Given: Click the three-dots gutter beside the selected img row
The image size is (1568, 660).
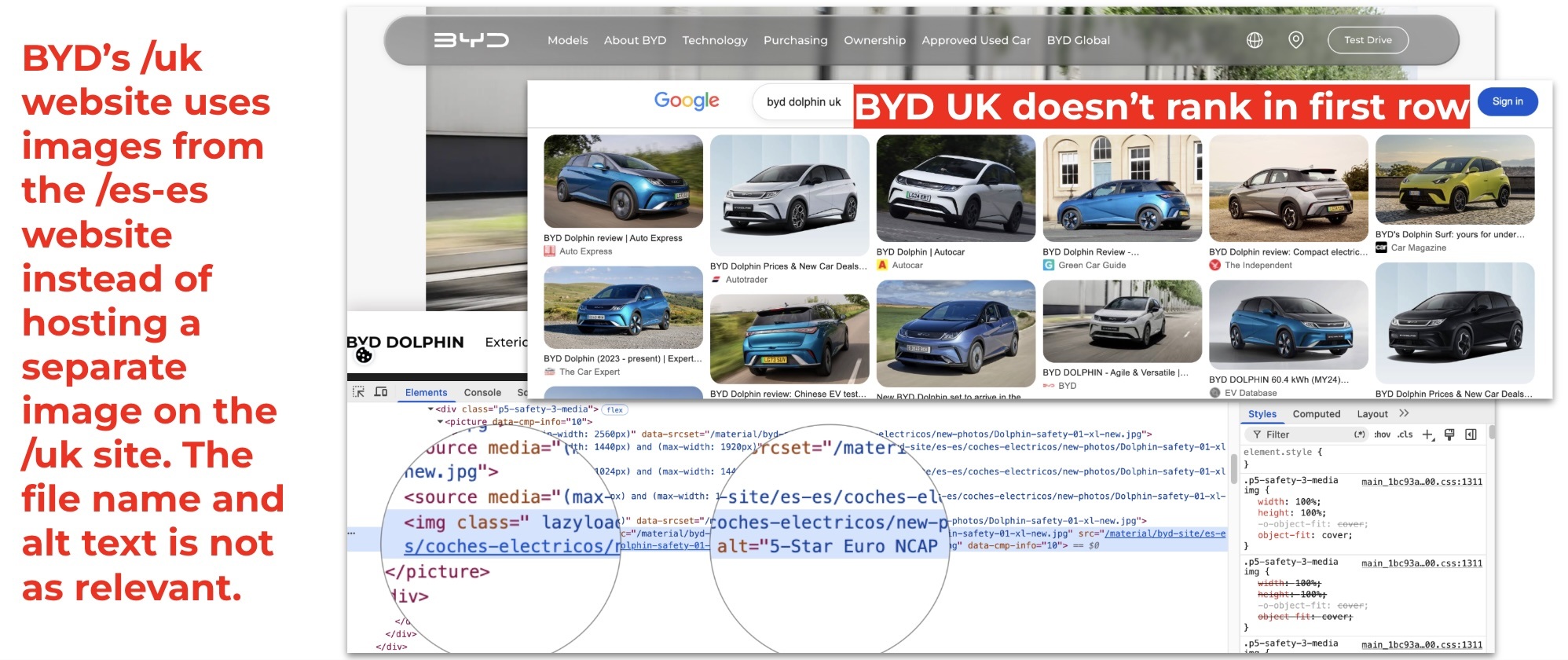Looking at the screenshot, I should click(x=352, y=533).
